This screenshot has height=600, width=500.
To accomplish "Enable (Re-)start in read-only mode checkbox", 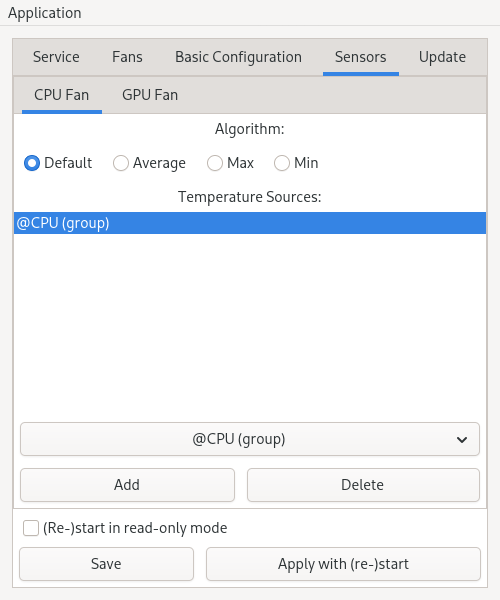I will click(x=31, y=528).
